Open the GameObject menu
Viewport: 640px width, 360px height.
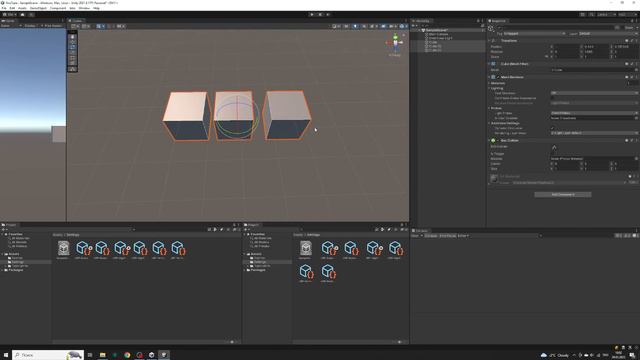coord(38,8)
